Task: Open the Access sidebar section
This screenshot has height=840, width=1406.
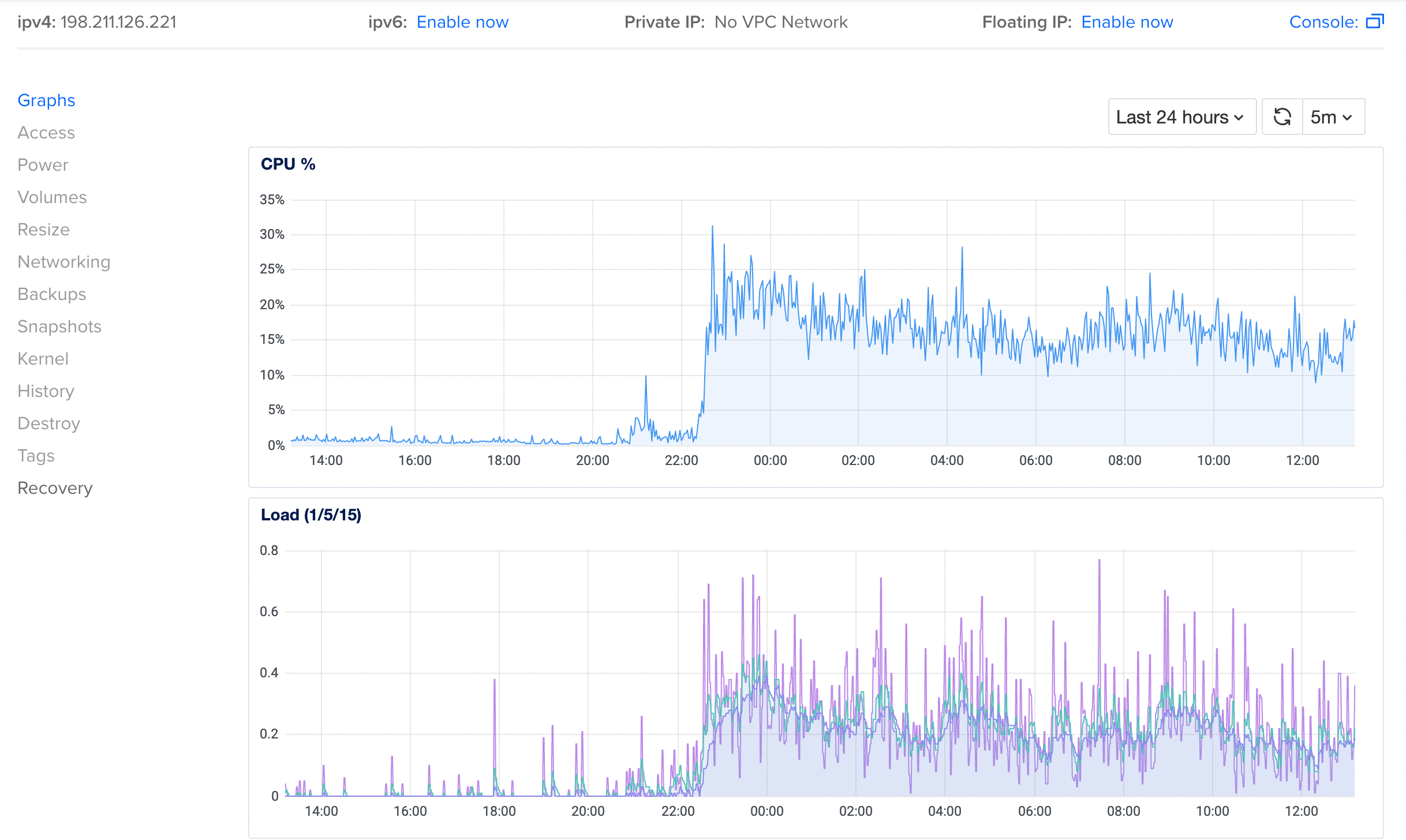Action: coord(46,133)
